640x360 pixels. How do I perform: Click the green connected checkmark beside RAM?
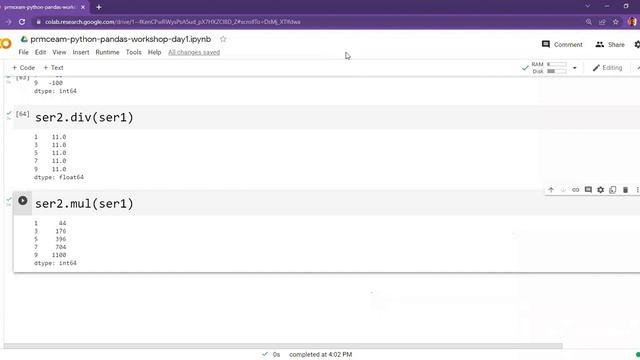pyautogui.click(x=525, y=68)
